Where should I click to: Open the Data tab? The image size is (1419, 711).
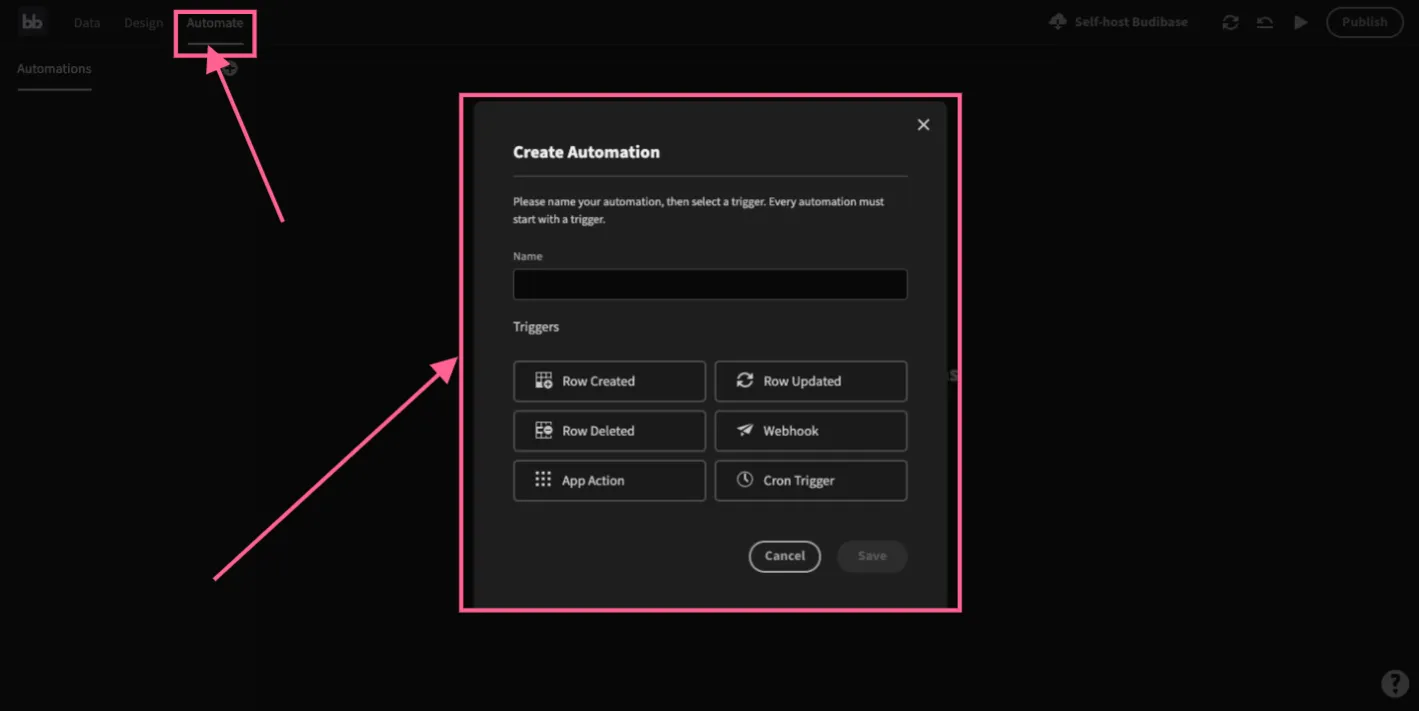click(87, 23)
